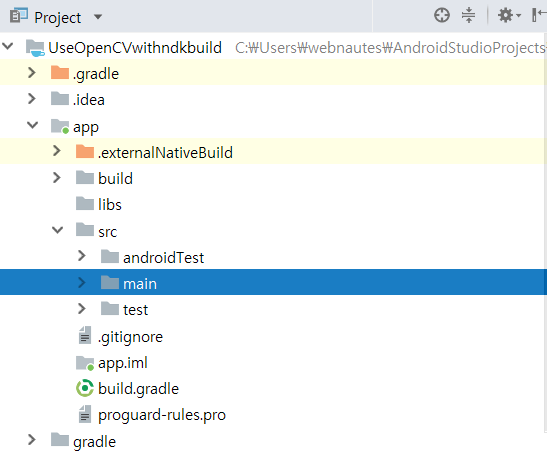Viewport: 547px width, 452px height.
Task: Click the scroll from source target icon
Action: pyautogui.click(x=442, y=16)
